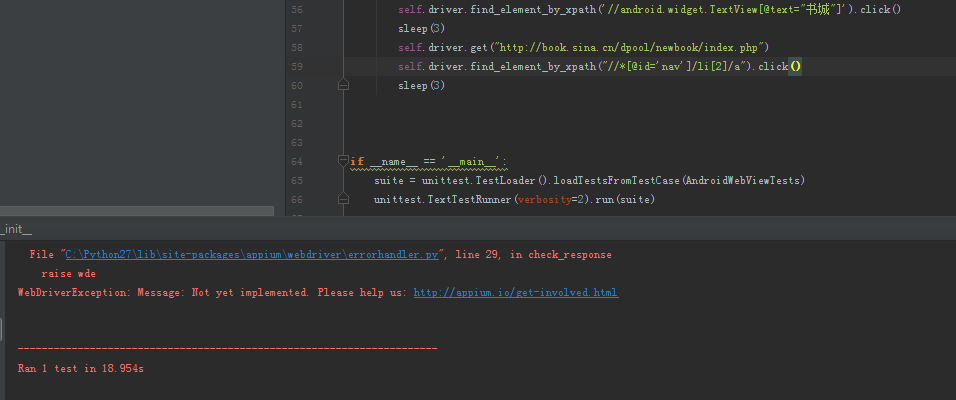Click line number 65 in the gutter

pyautogui.click(x=296, y=180)
